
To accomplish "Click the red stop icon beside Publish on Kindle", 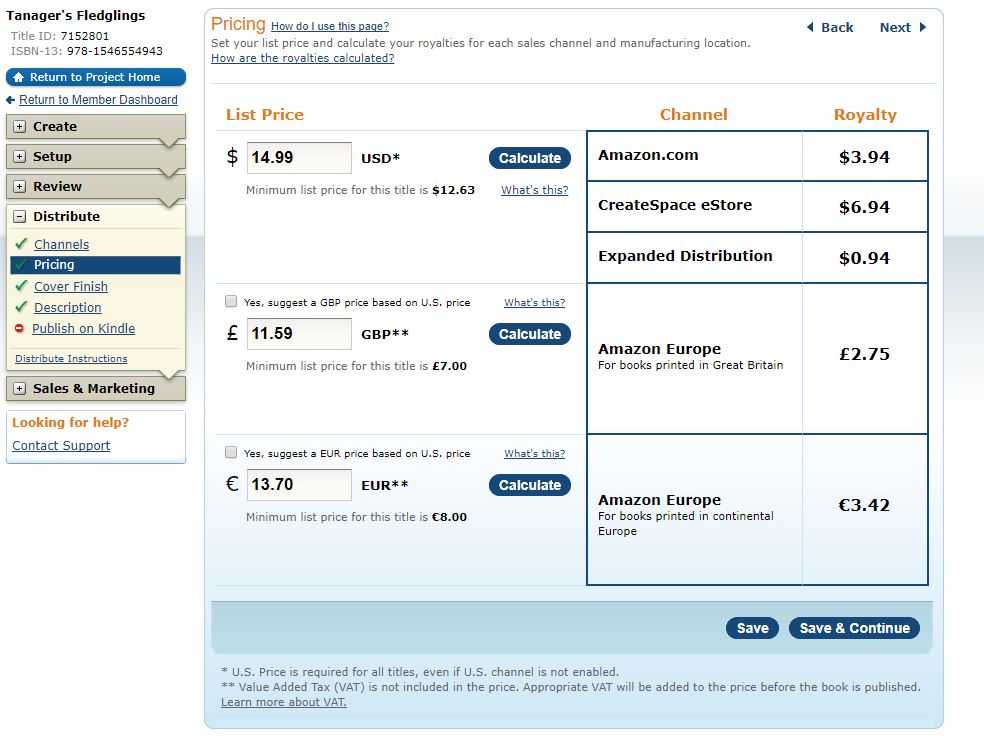I will coord(20,329).
